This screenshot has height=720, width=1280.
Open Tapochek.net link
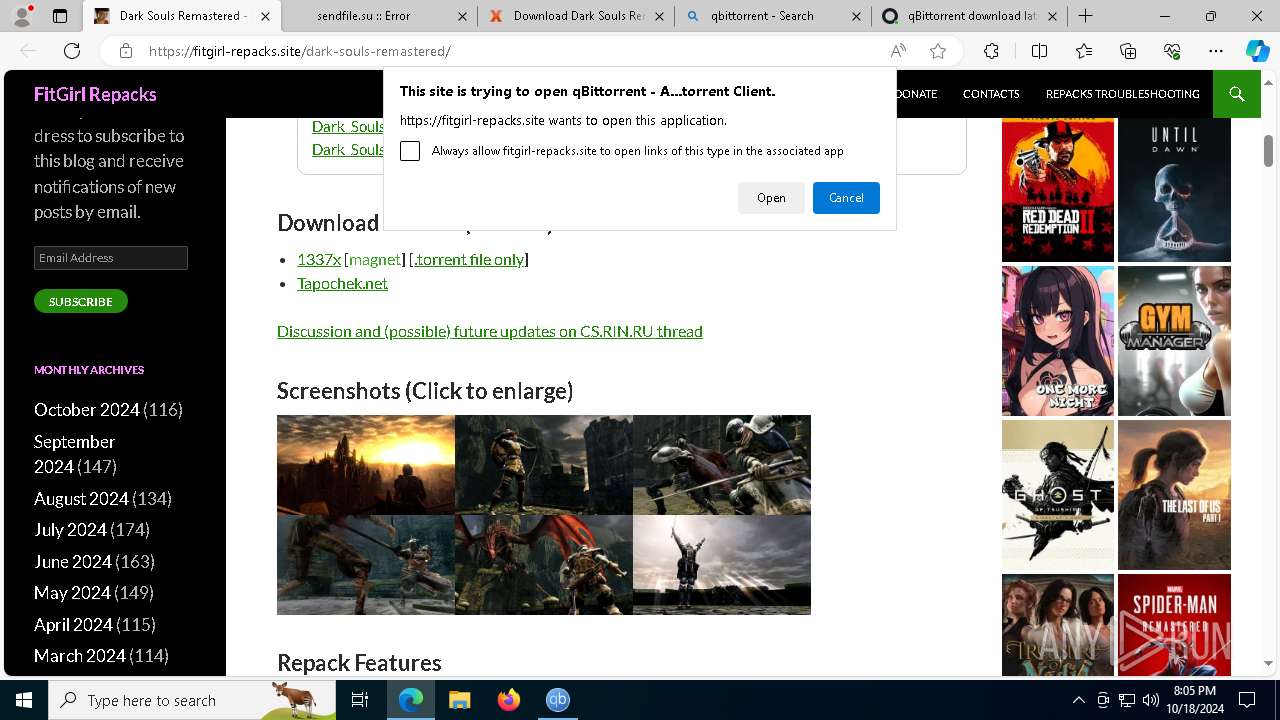[x=342, y=283]
